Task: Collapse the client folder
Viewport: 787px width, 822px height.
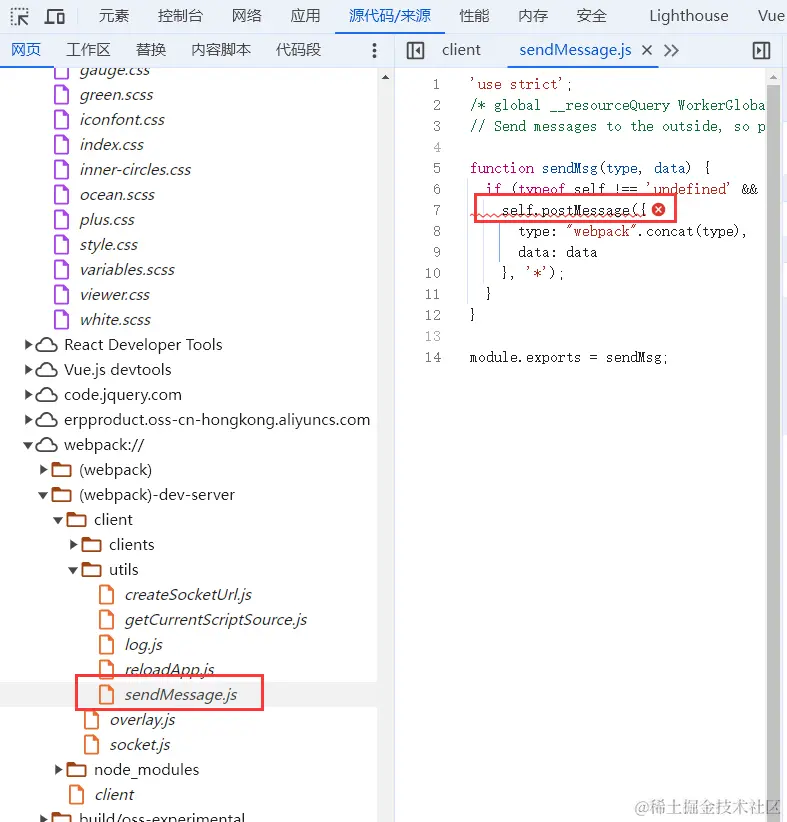Action: coord(58,520)
